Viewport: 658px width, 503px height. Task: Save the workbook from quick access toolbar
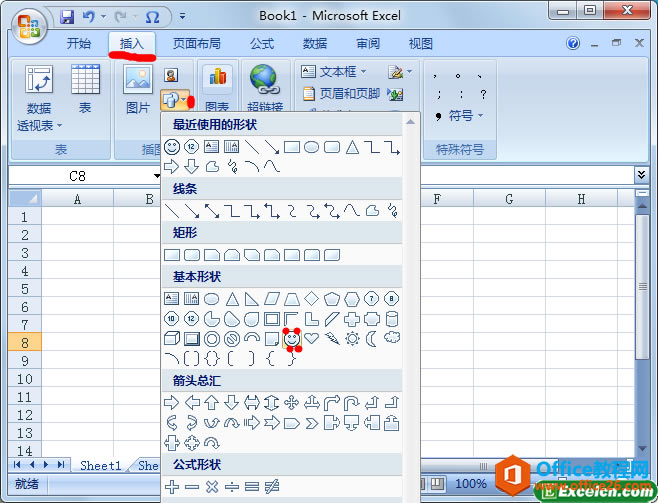[67, 17]
